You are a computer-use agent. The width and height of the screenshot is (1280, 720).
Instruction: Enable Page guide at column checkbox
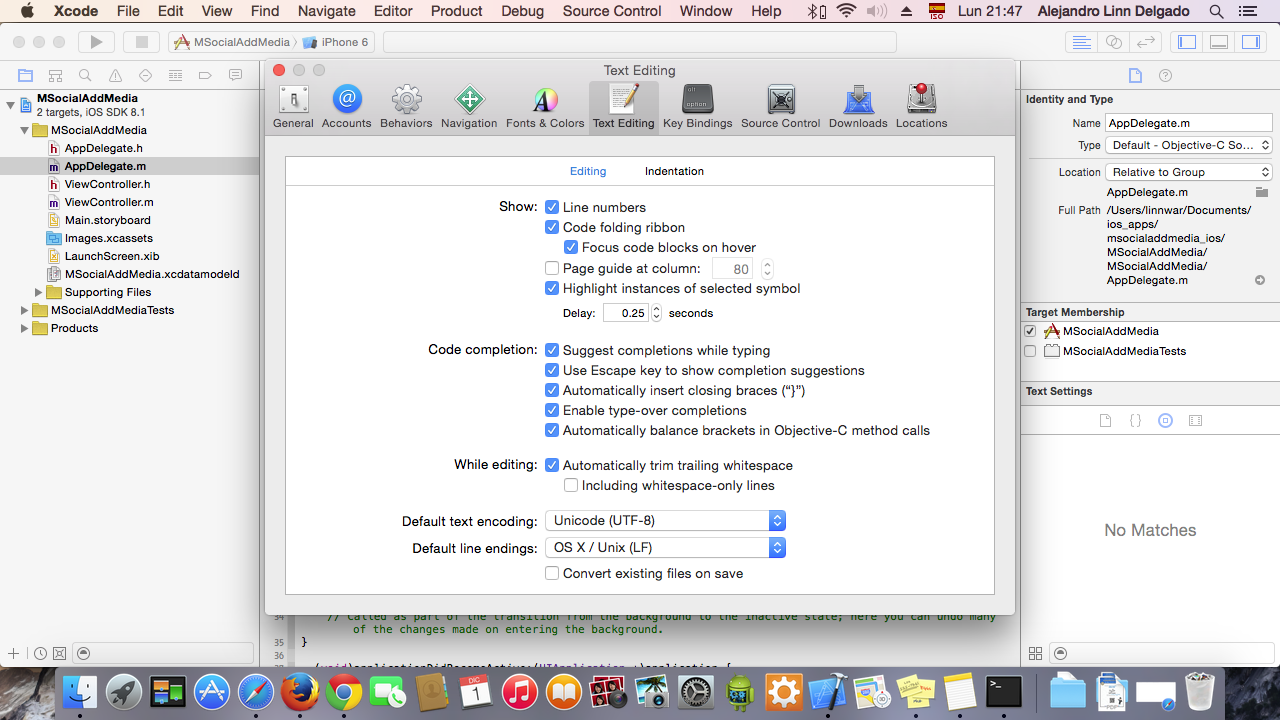click(552, 268)
